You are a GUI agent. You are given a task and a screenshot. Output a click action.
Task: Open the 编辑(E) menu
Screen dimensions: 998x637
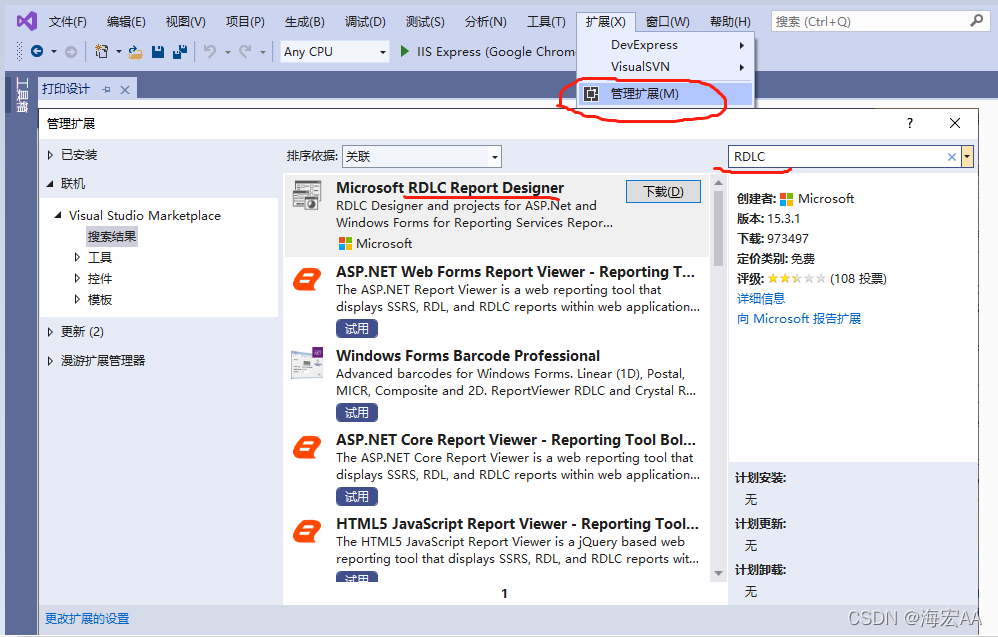pyautogui.click(x=126, y=22)
